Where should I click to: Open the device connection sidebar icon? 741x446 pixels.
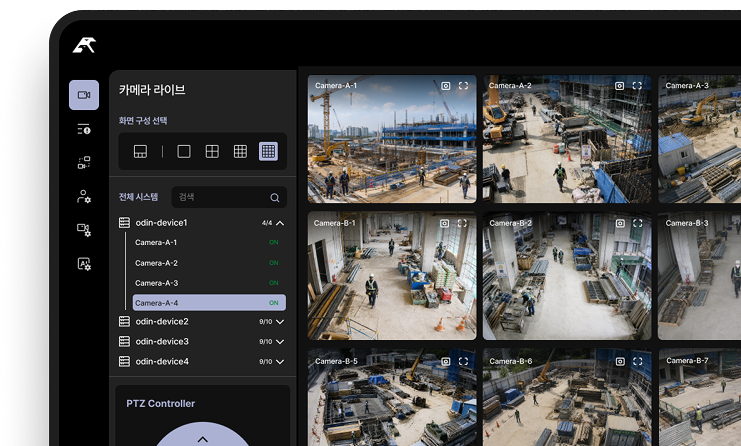pos(84,163)
